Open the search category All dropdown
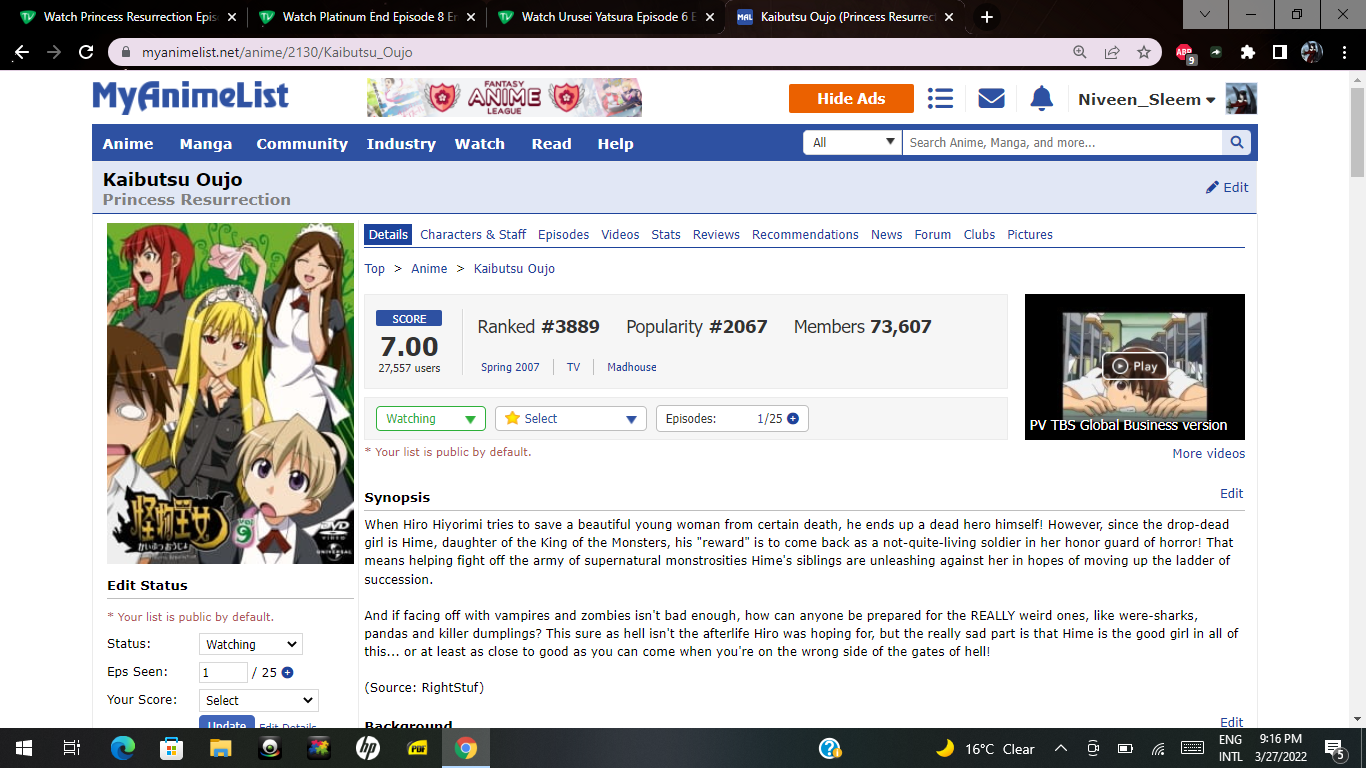This screenshot has height=768, width=1366. [x=852, y=143]
